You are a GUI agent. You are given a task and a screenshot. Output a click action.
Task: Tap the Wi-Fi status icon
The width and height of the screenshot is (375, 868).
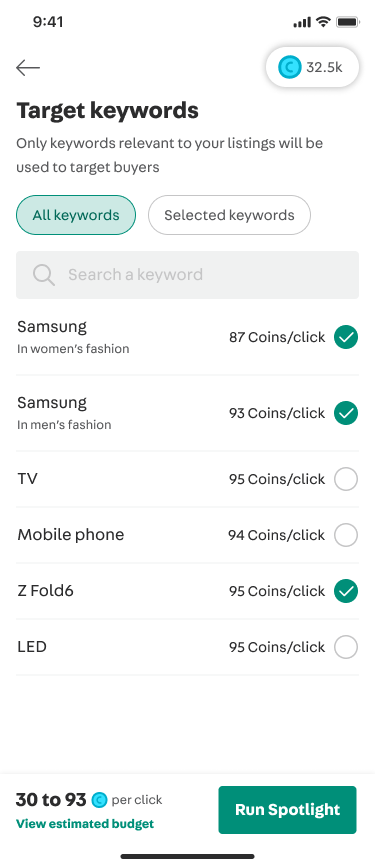tap(323, 22)
